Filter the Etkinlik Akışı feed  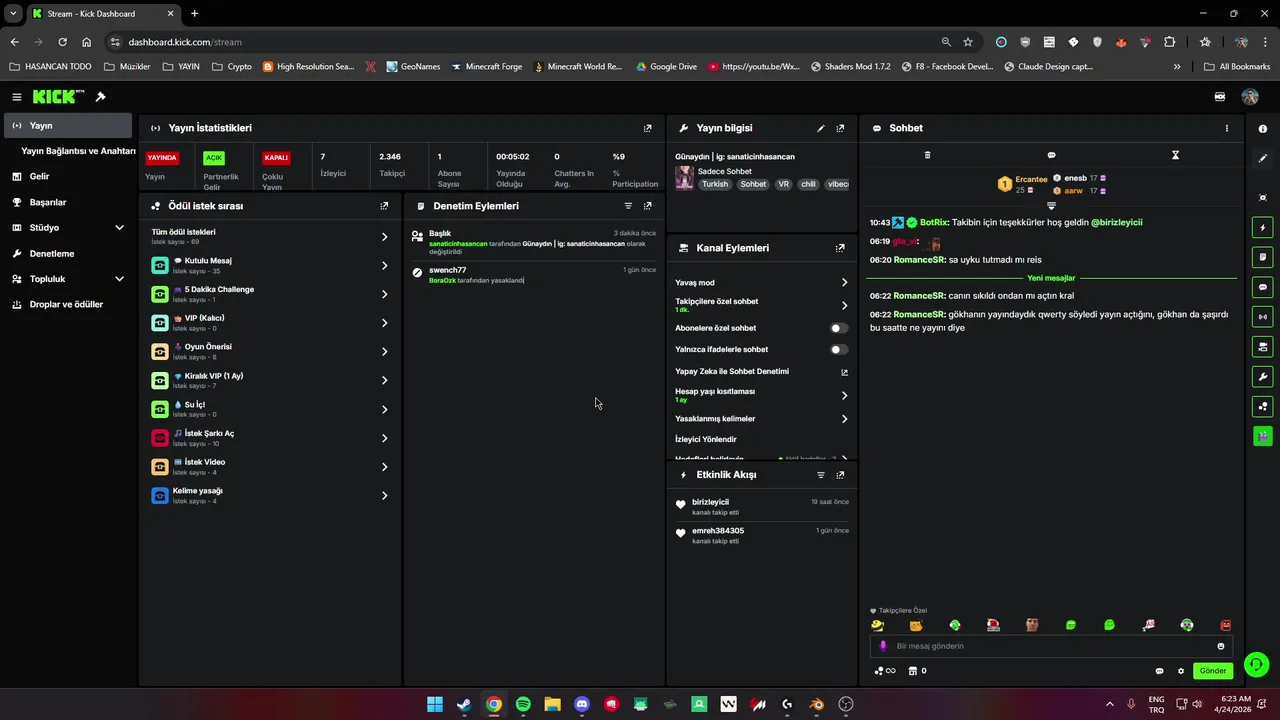pos(821,475)
